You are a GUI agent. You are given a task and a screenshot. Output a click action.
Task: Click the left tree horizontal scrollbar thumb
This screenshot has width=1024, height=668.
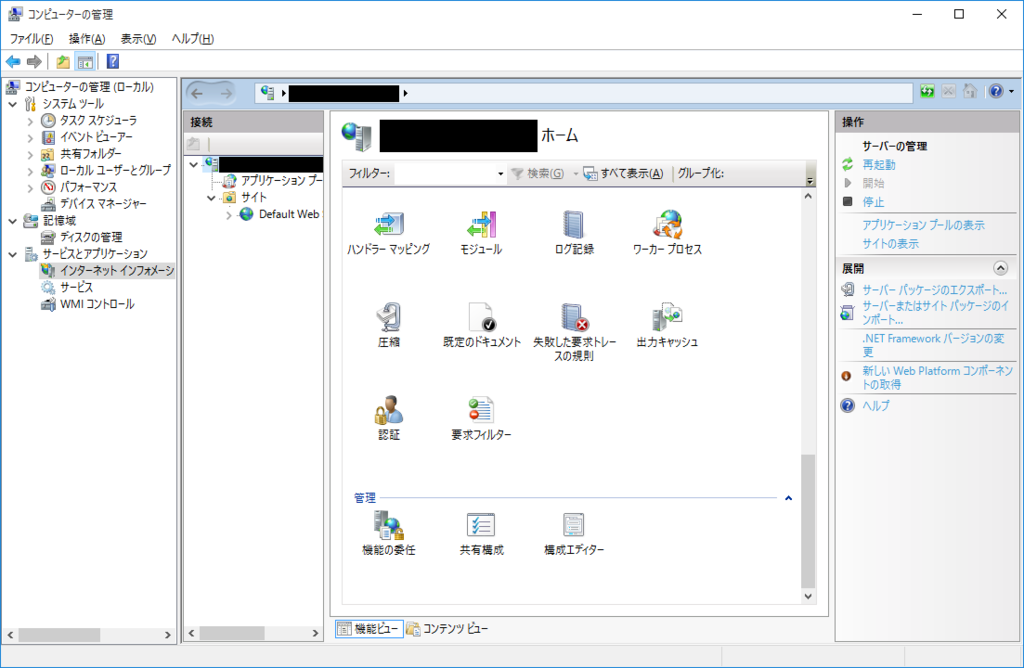point(59,635)
